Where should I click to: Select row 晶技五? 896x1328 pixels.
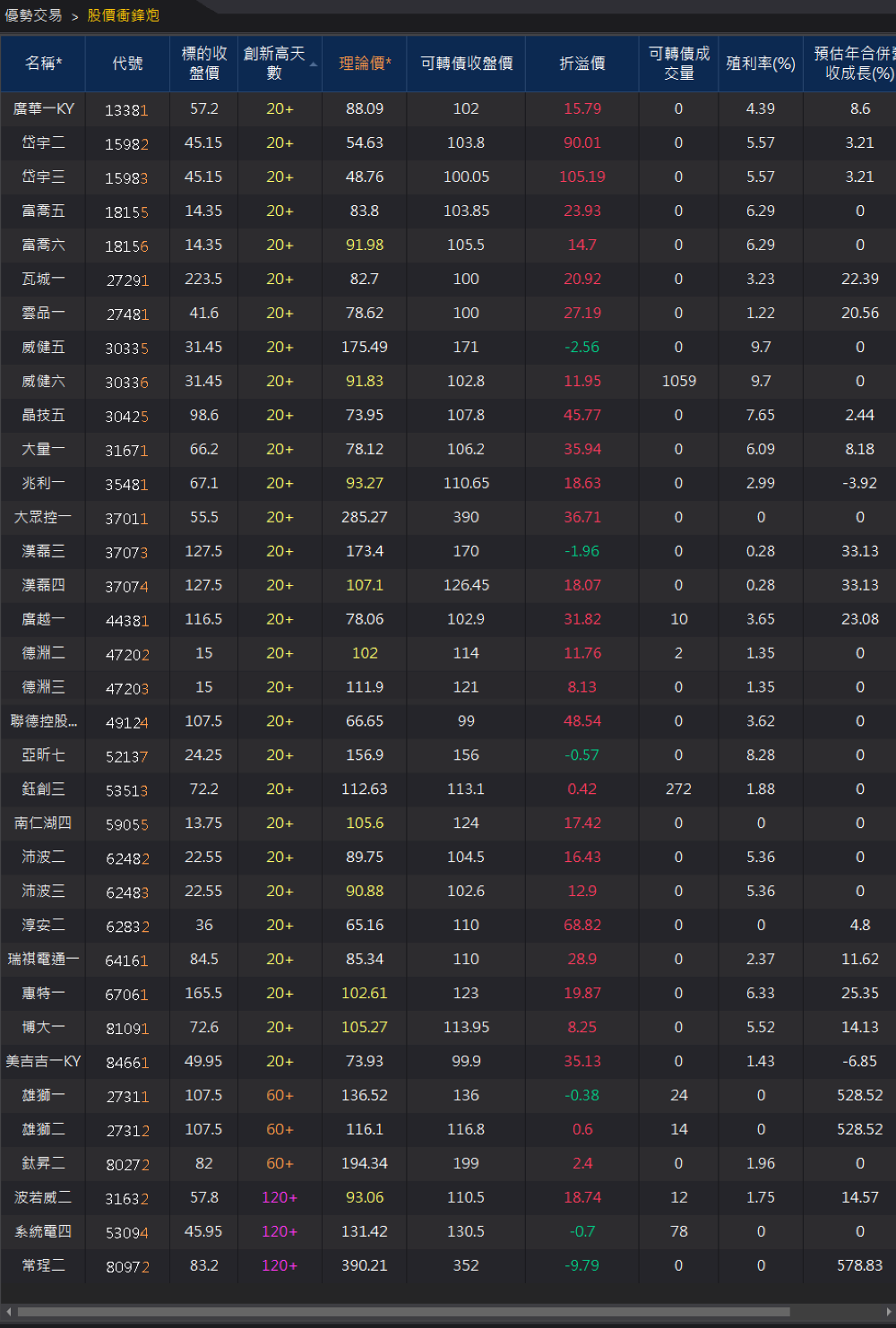pyautogui.click(x=448, y=415)
